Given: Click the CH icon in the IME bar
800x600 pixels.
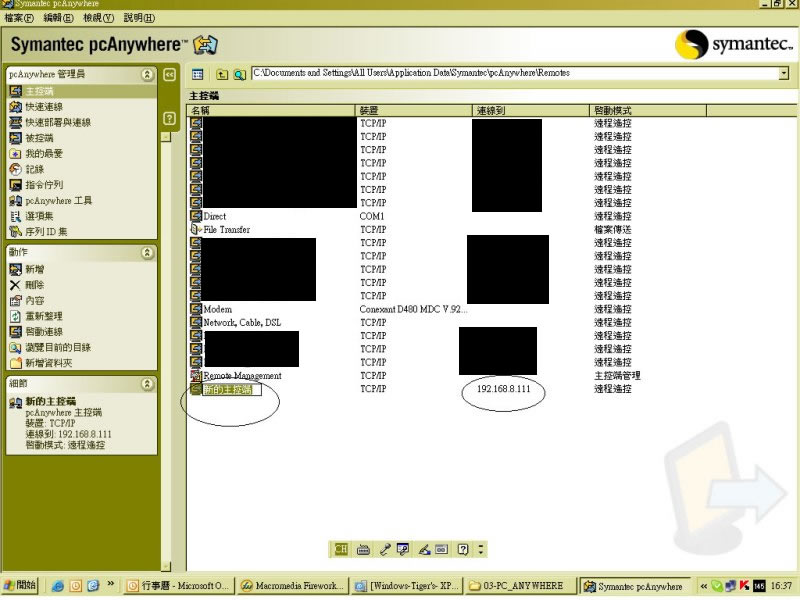Looking at the screenshot, I should (x=341, y=549).
